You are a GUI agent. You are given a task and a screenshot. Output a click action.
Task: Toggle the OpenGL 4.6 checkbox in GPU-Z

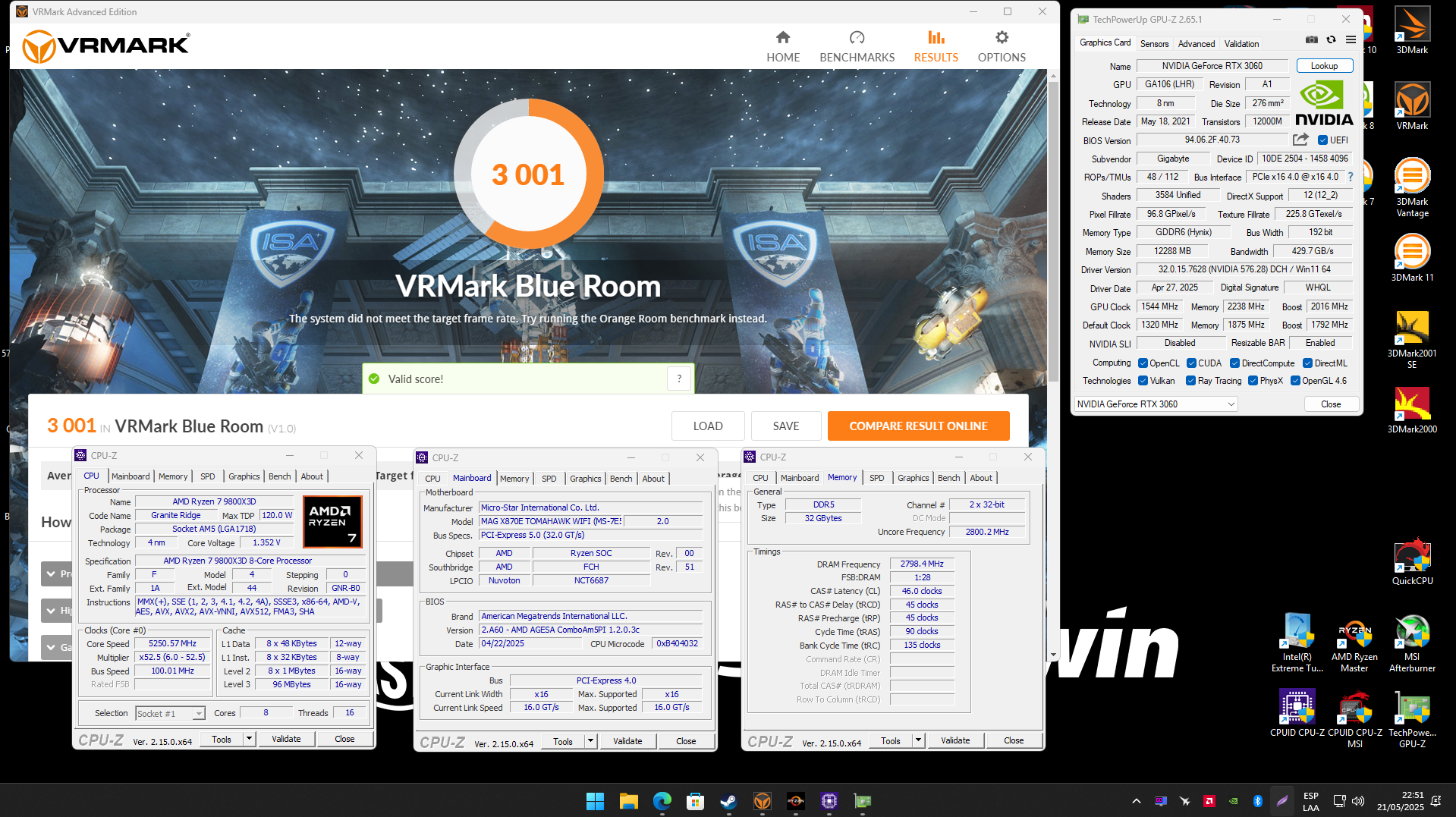click(x=1295, y=381)
